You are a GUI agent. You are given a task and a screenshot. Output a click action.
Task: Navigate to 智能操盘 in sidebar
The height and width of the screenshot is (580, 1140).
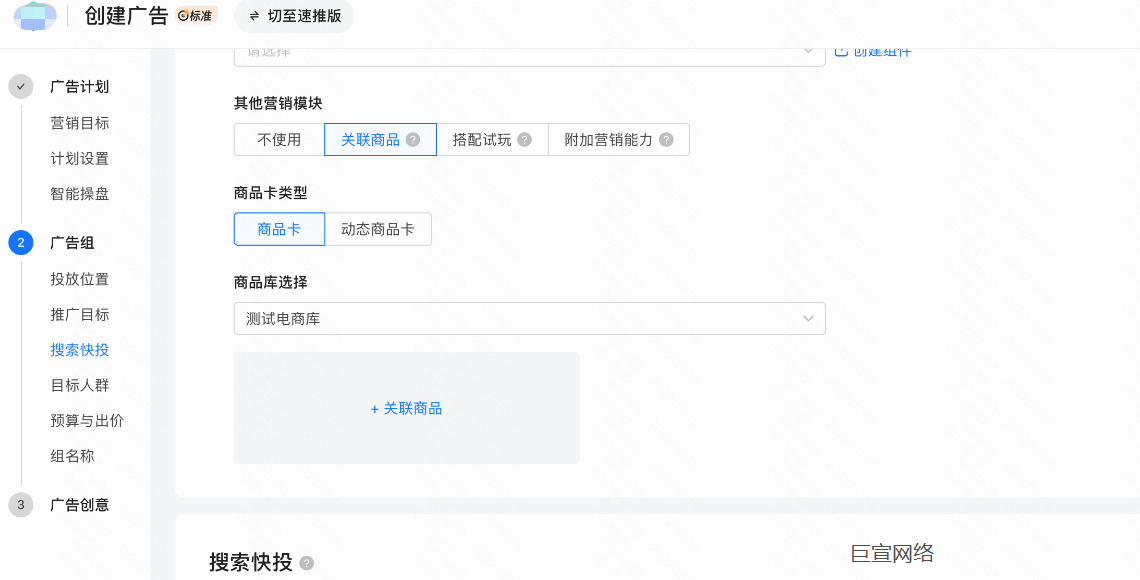(x=79, y=194)
